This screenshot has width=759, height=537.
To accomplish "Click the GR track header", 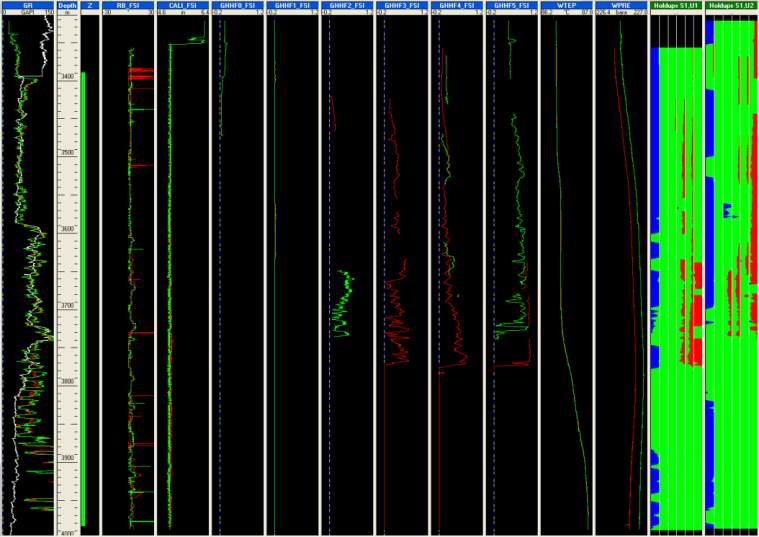I will pyautogui.click(x=28, y=5).
